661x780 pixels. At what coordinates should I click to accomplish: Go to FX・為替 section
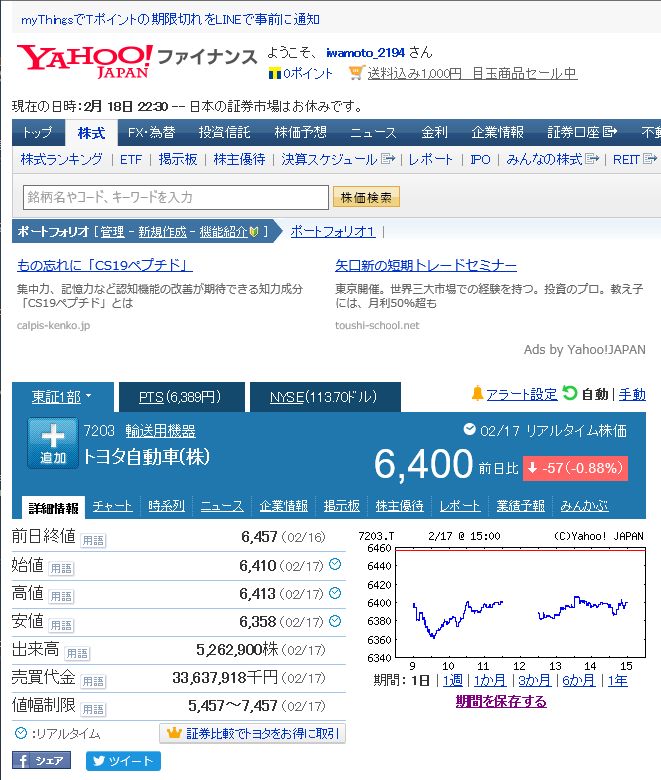click(151, 132)
